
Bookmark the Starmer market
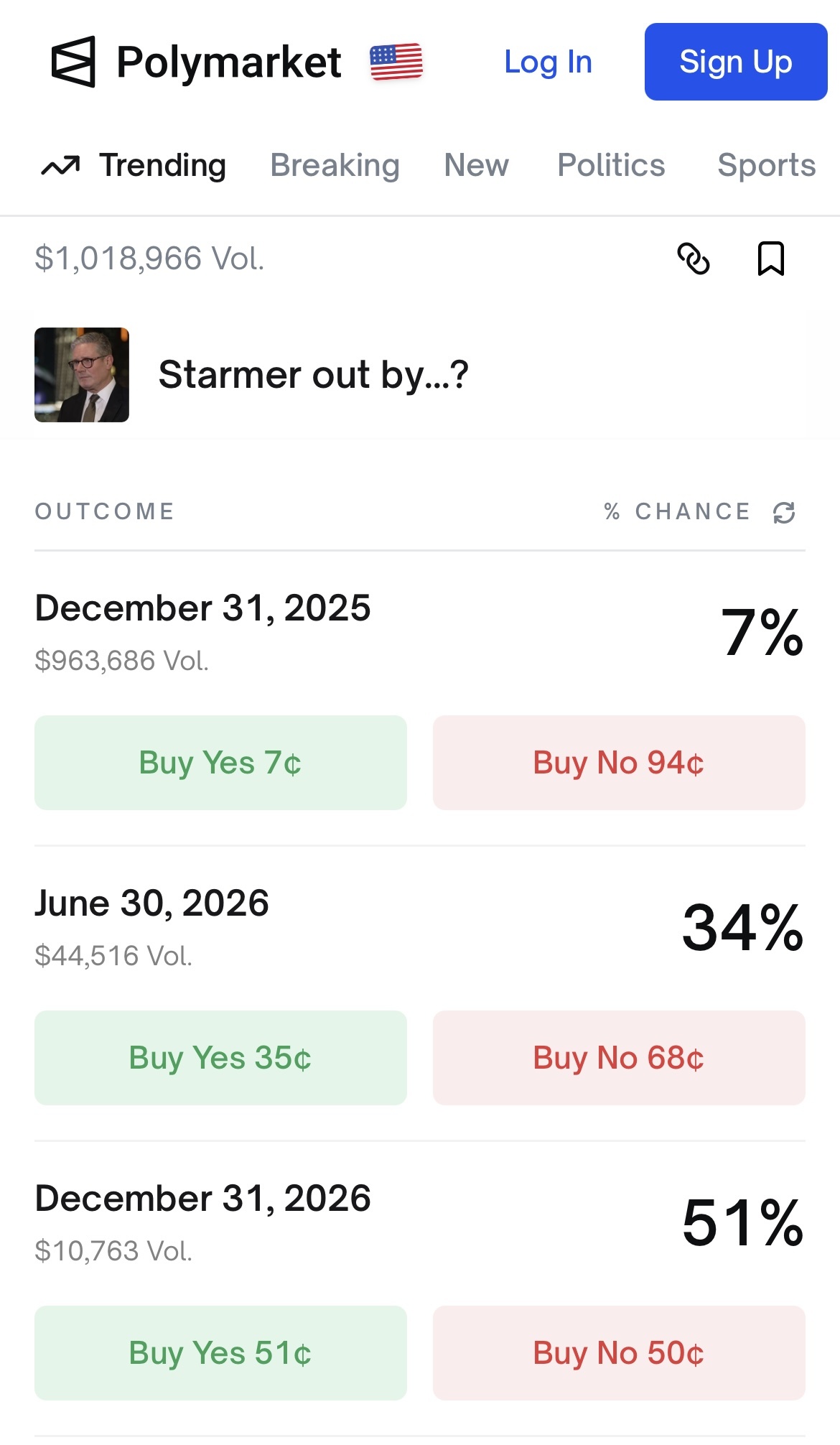[771, 259]
